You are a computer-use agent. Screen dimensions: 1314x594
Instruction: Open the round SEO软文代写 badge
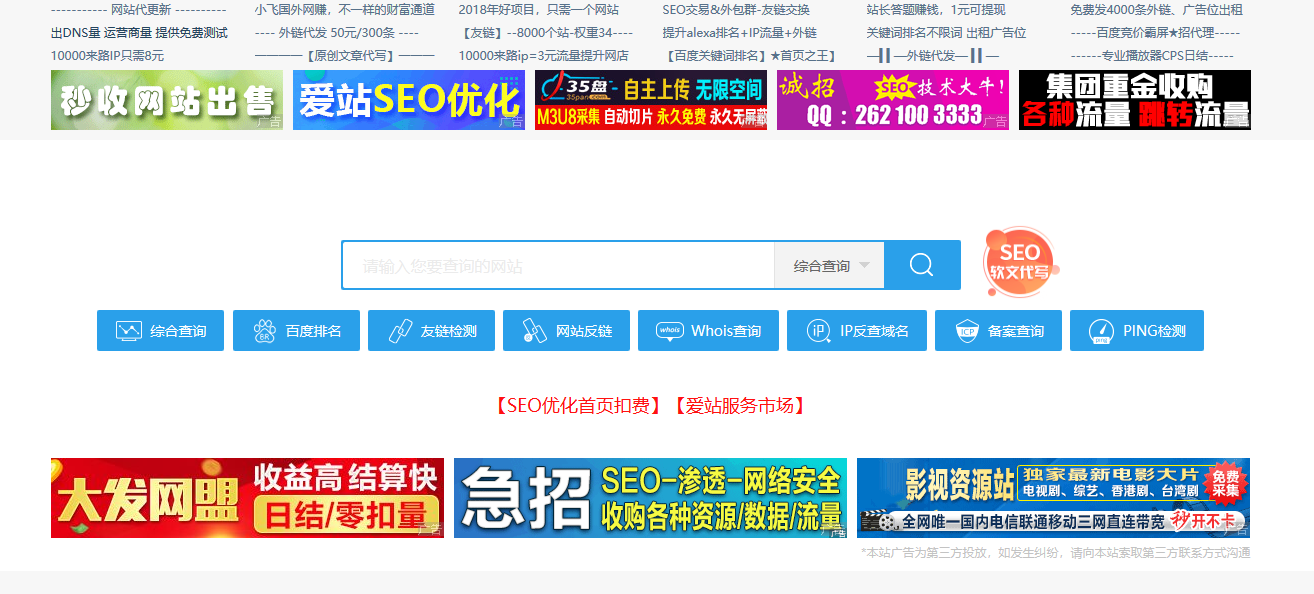point(1019,262)
